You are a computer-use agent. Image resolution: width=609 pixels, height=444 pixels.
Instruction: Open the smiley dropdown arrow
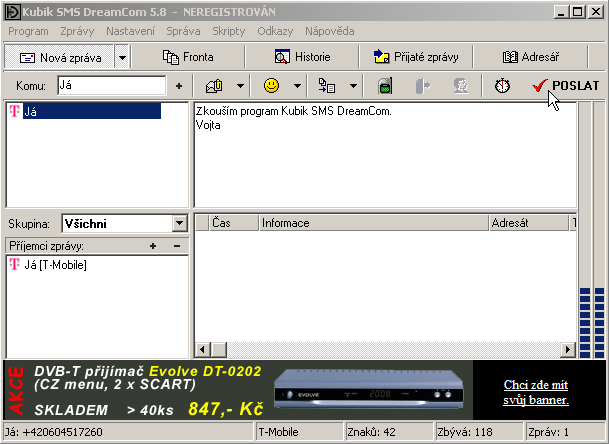298,86
